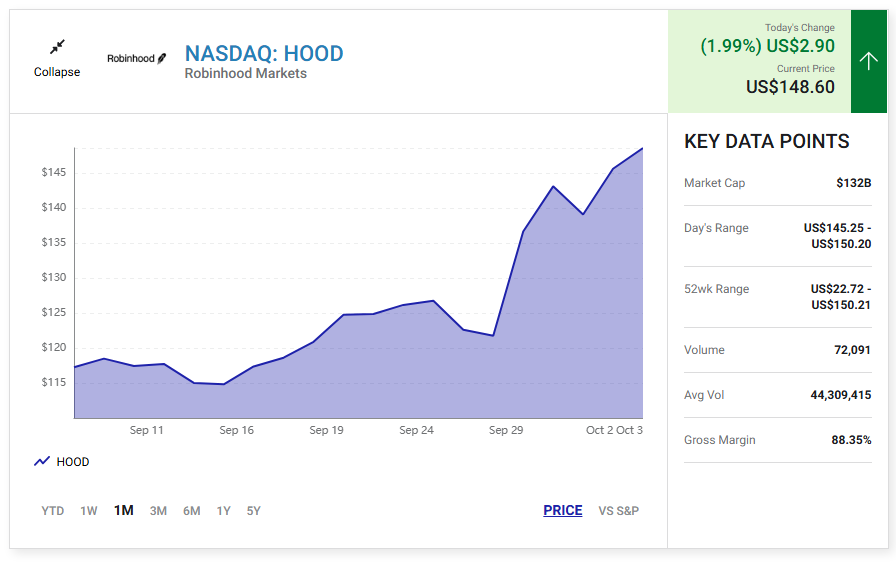Screen dimensions: 896x562
Task: Click the HOOD legend line icon
Action: tap(42, 461)
